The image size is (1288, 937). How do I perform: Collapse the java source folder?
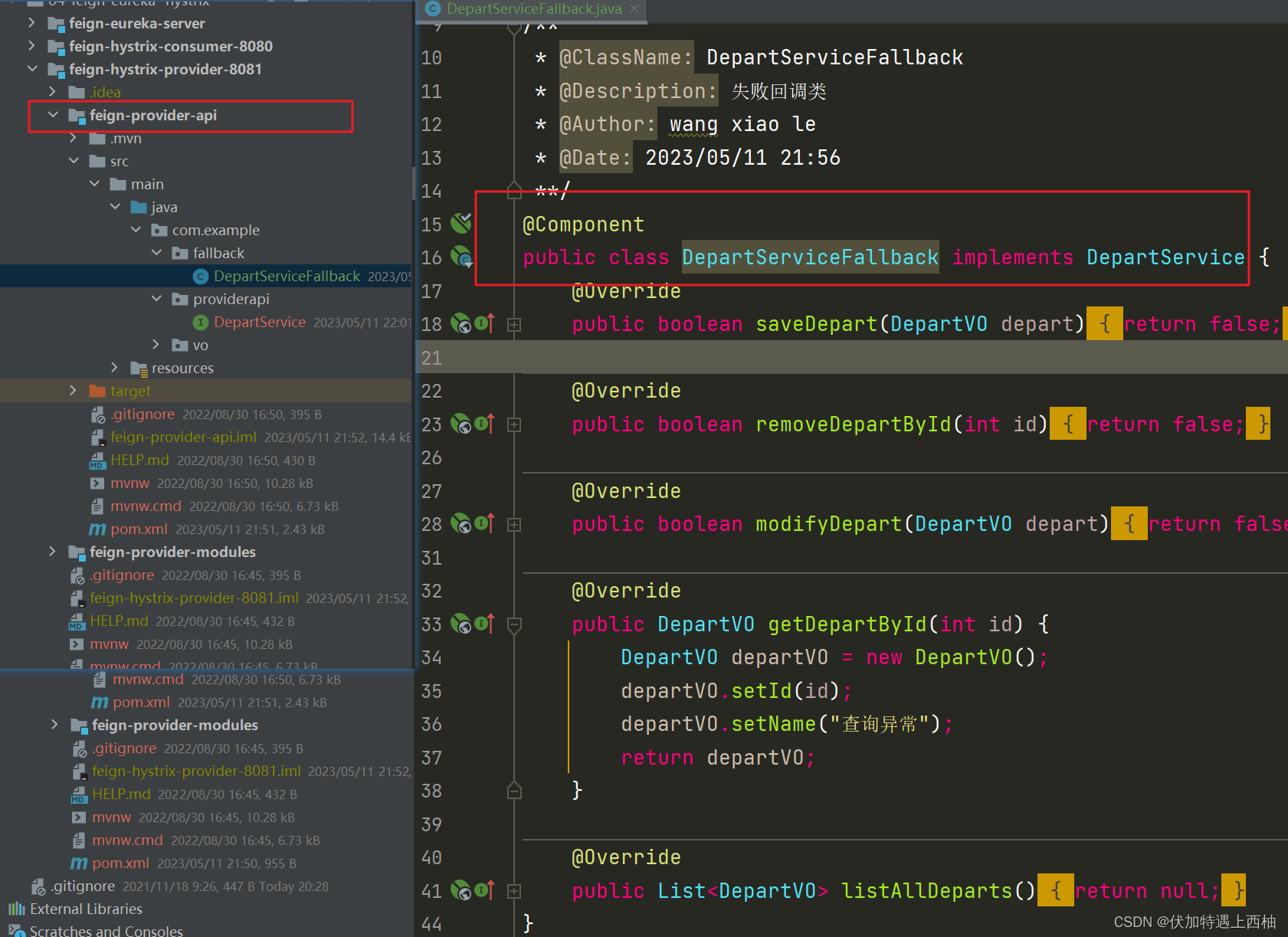pos(114,207)
